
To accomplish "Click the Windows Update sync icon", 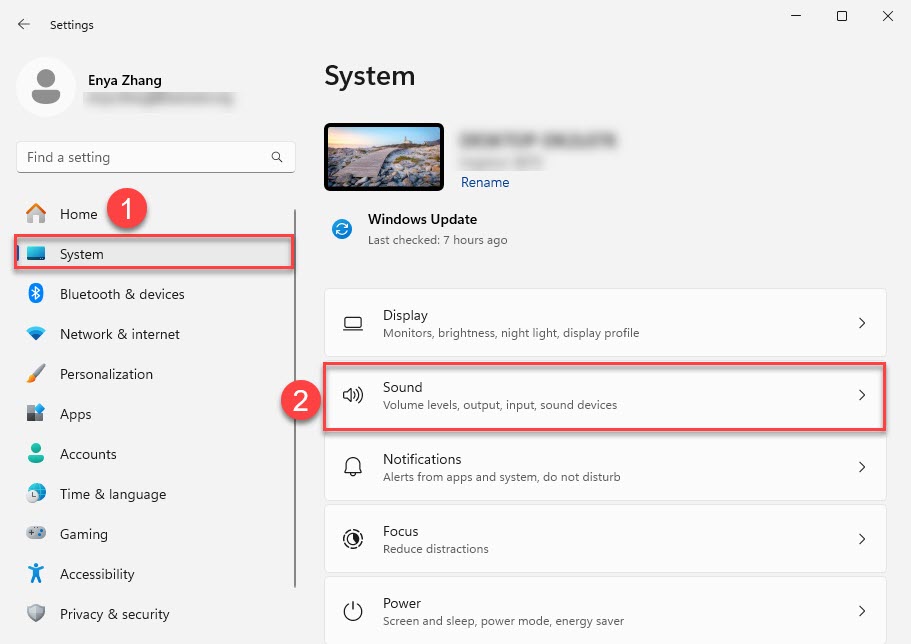I will tap(342, 229).
